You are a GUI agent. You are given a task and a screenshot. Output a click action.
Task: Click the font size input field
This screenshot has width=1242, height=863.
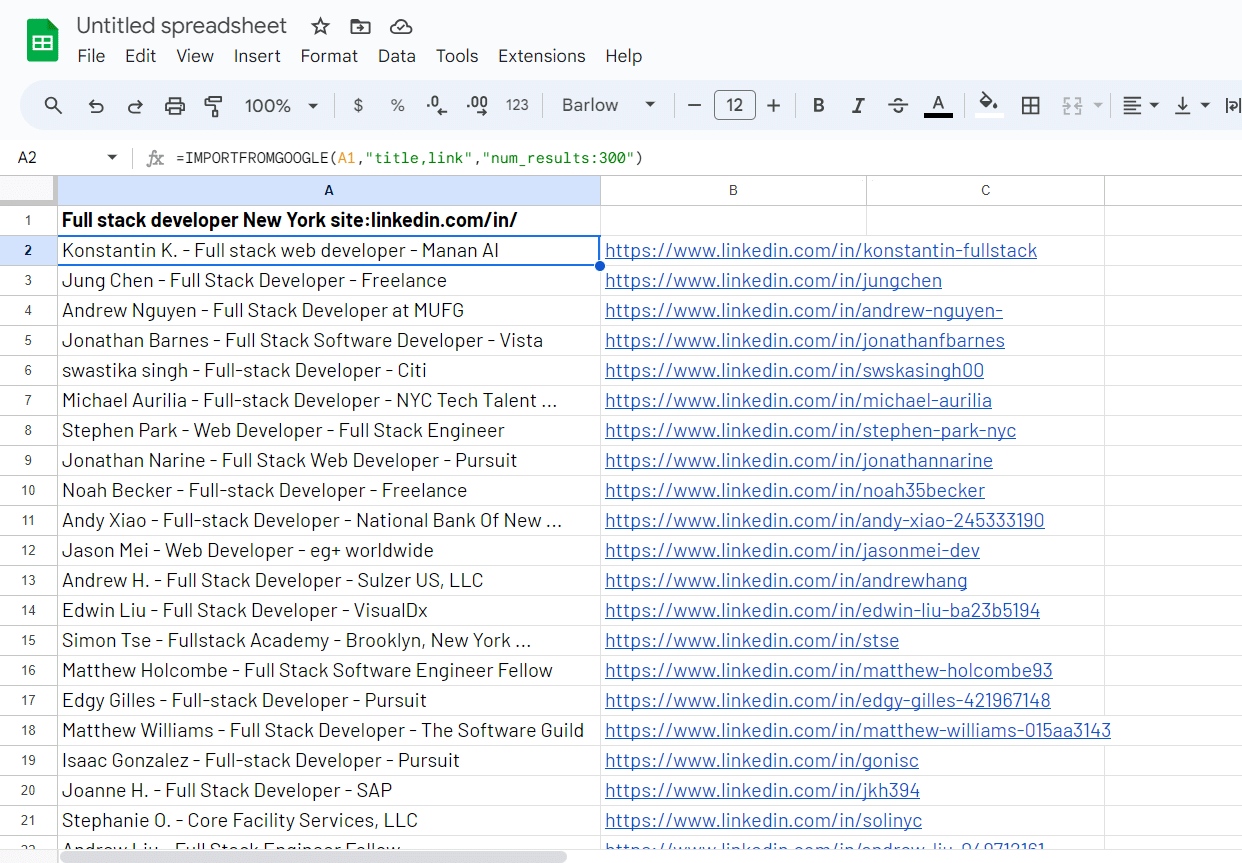[734, 106]
